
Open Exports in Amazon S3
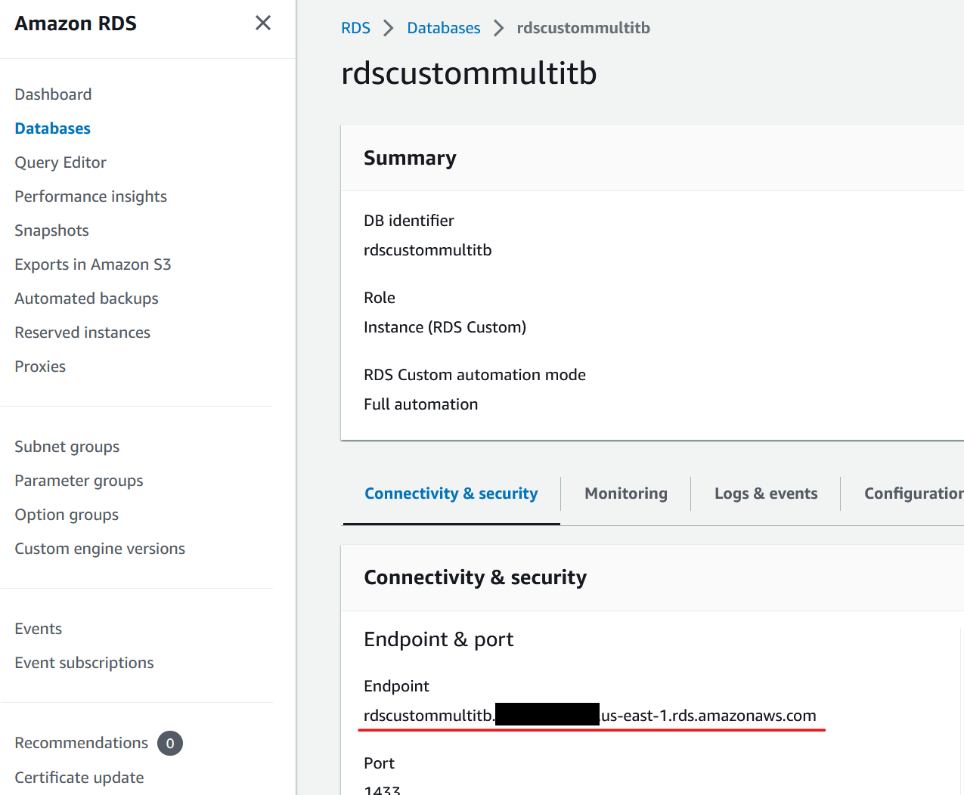(93, 264)
